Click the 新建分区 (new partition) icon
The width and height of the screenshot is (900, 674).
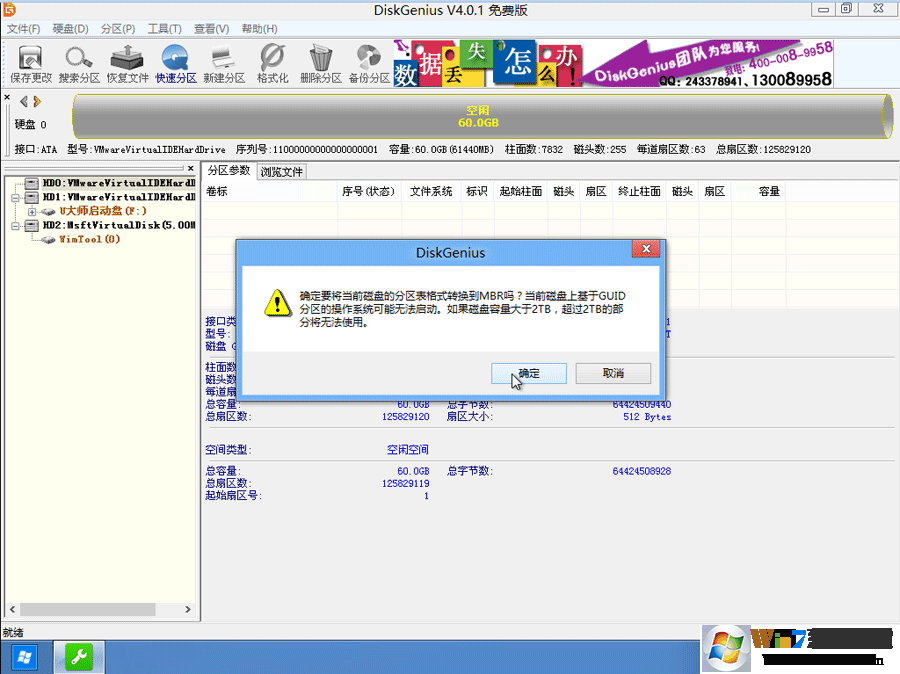pyautogui.click(x=223, y=62)
